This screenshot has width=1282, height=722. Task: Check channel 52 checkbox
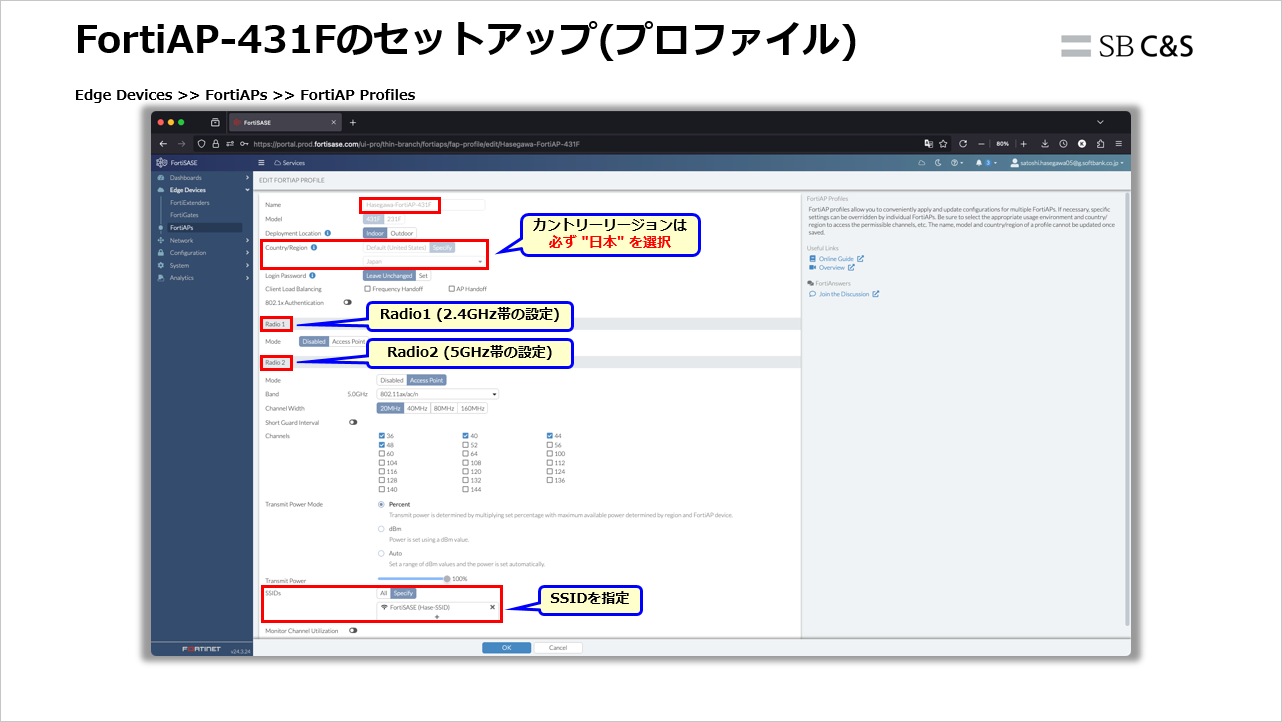click(x=466, y=445)
